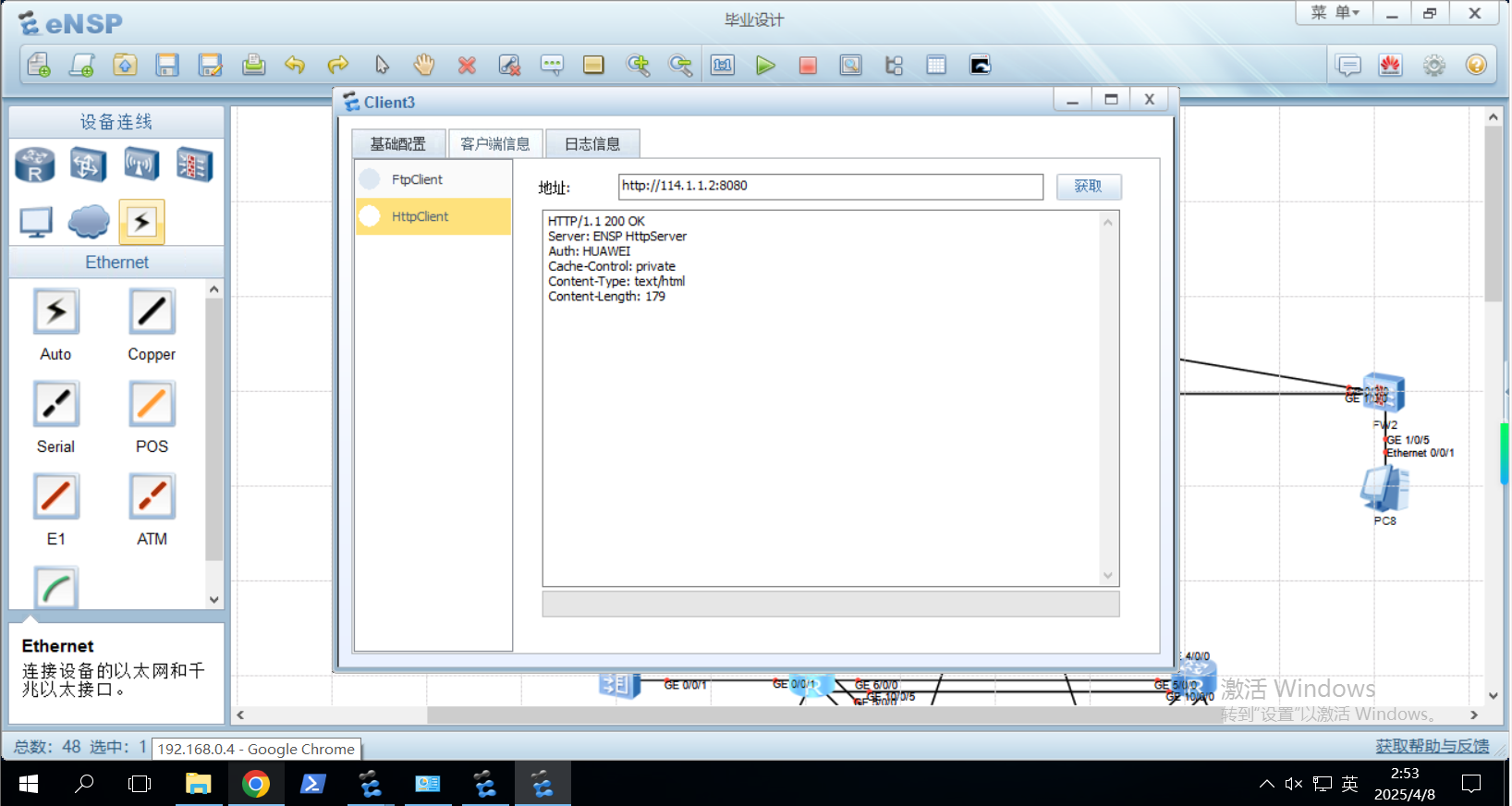
Task: Open the Windows Start menu
Action: 29,784
